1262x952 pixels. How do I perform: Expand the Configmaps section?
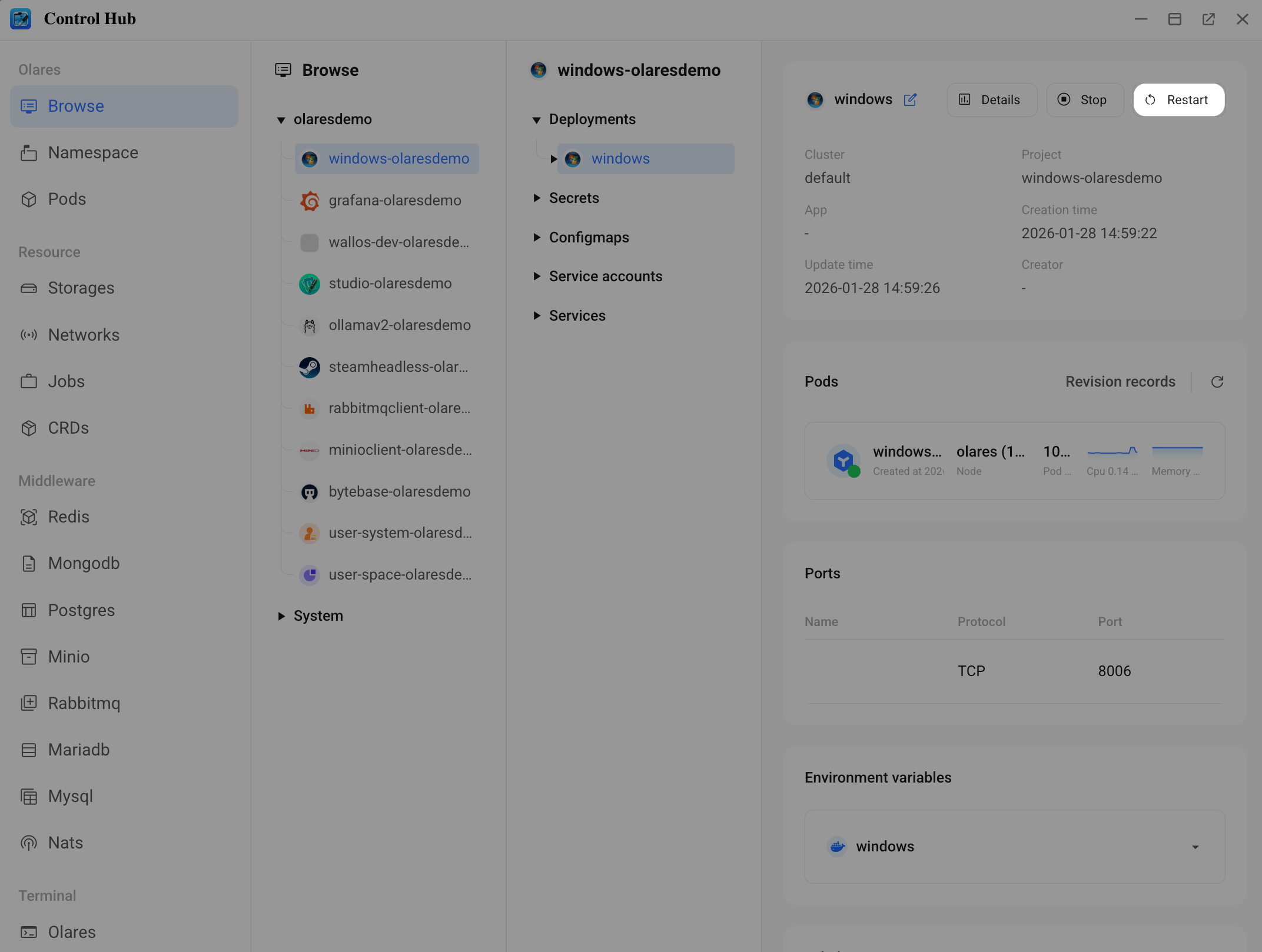coord(537,238)
